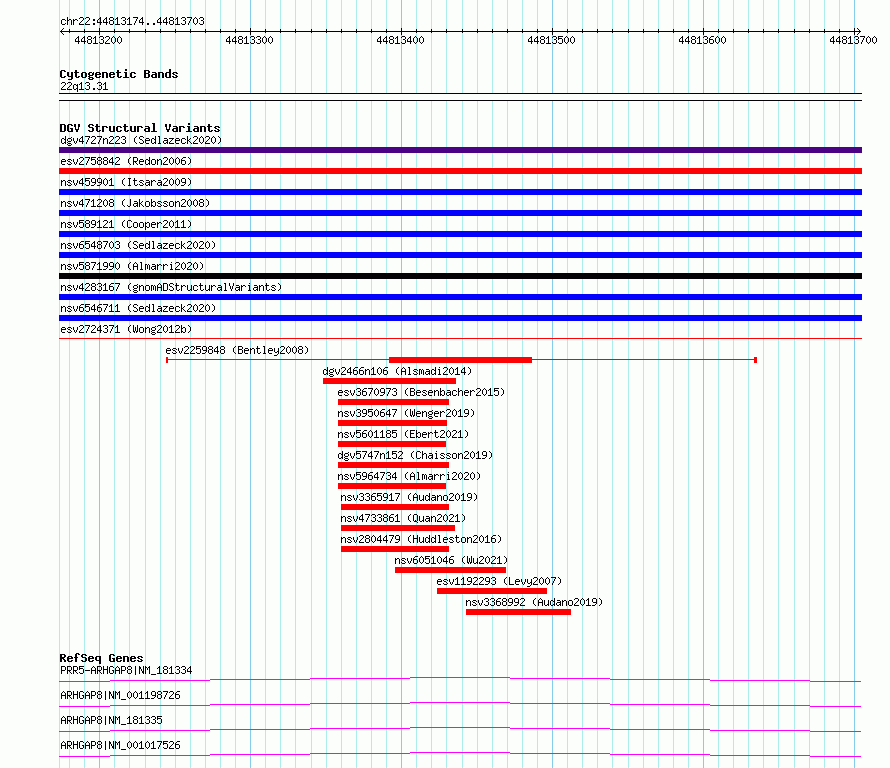Image resolution: width=890 pixels, height=768 pixels.
Task: Click ruler position 44813300
Action: 249,40
